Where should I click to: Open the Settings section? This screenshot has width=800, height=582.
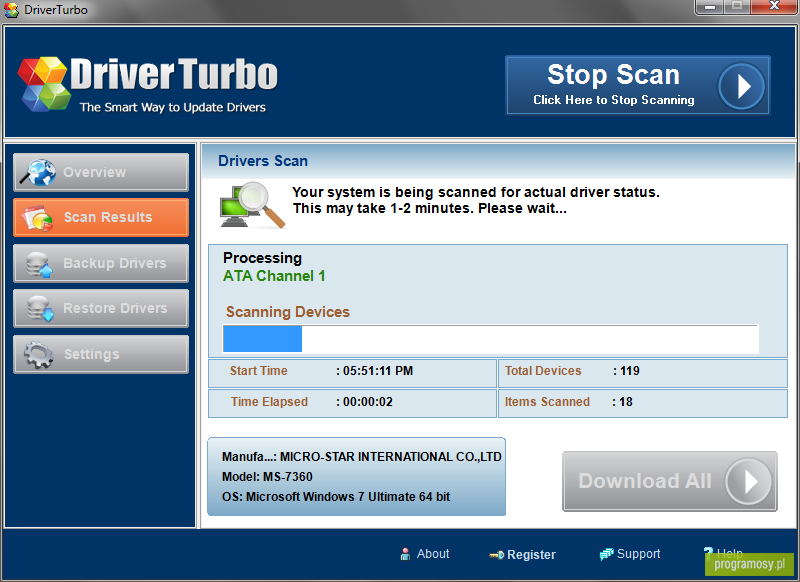point(101,354)
